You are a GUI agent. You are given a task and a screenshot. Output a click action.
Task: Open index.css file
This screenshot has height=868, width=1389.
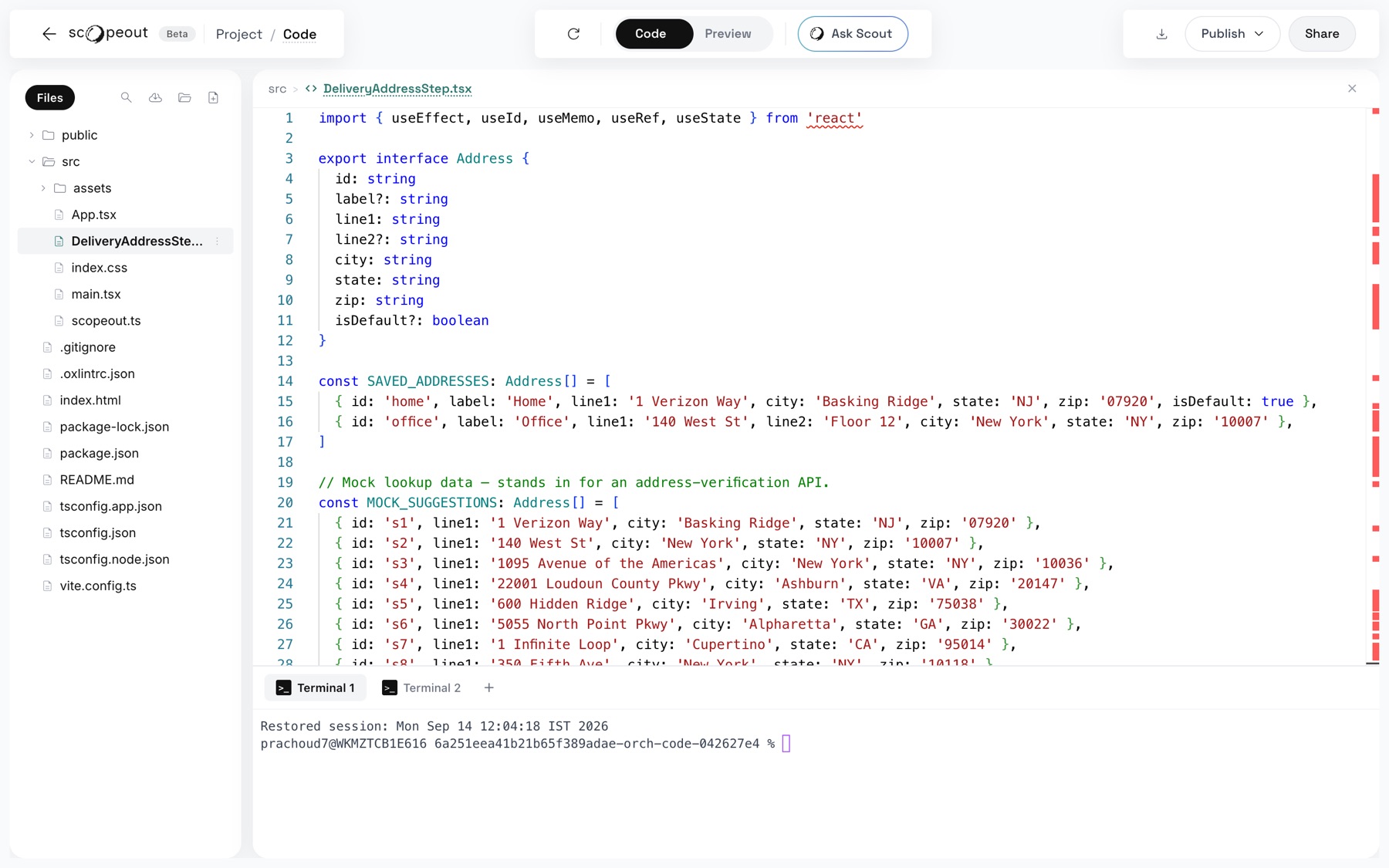pyautogui.click(x=125, y=268)
